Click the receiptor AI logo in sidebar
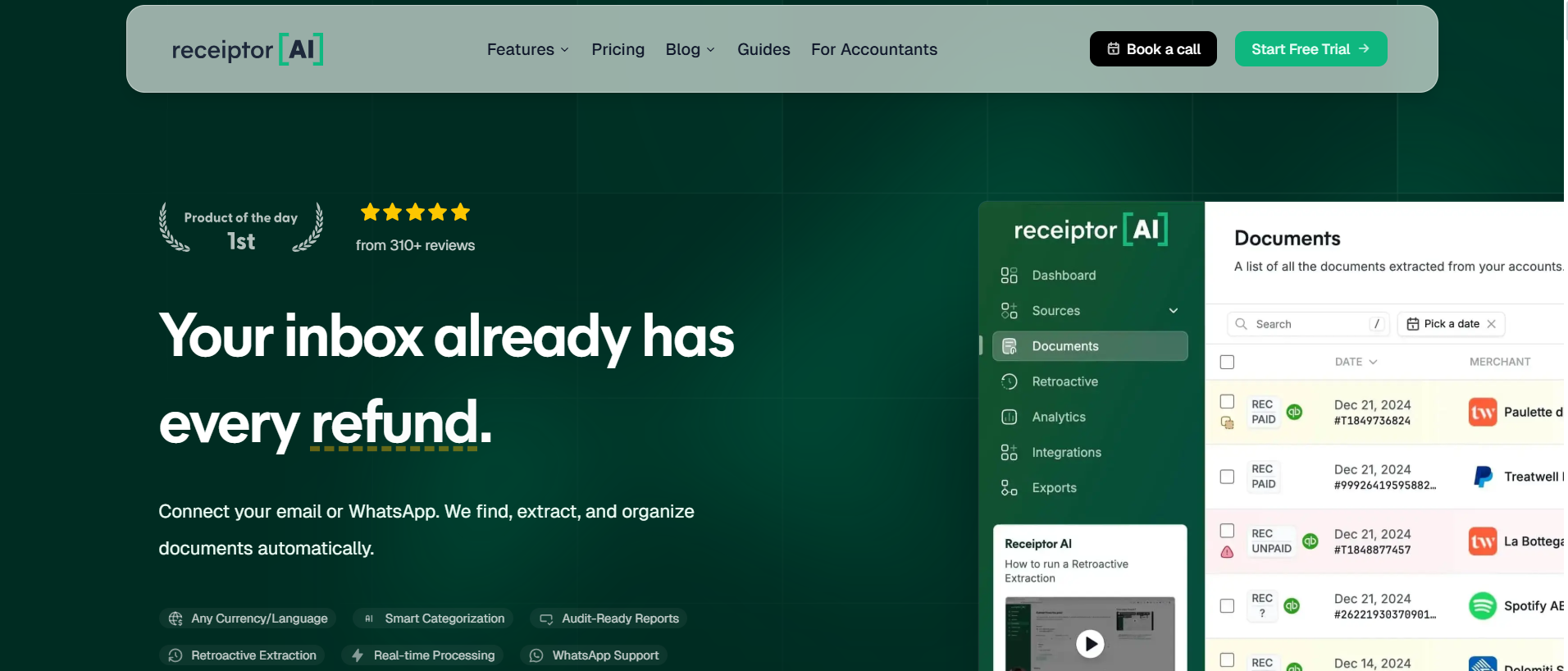The width and height of the screenshot is (1568, 671). pyautogui.click(x=1091, y=230)
